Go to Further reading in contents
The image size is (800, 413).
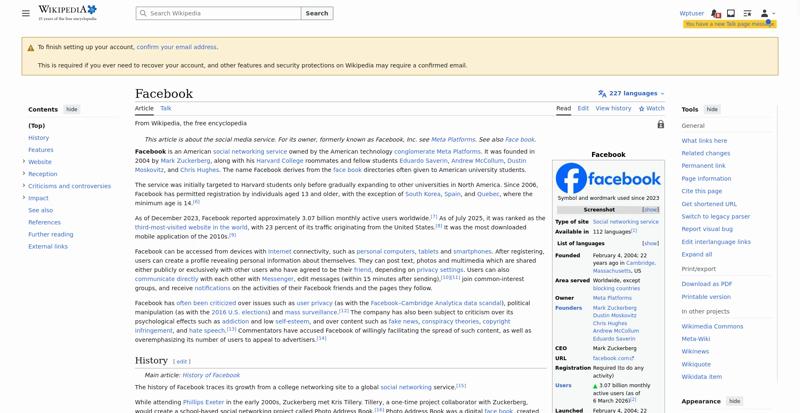[51, 234]
